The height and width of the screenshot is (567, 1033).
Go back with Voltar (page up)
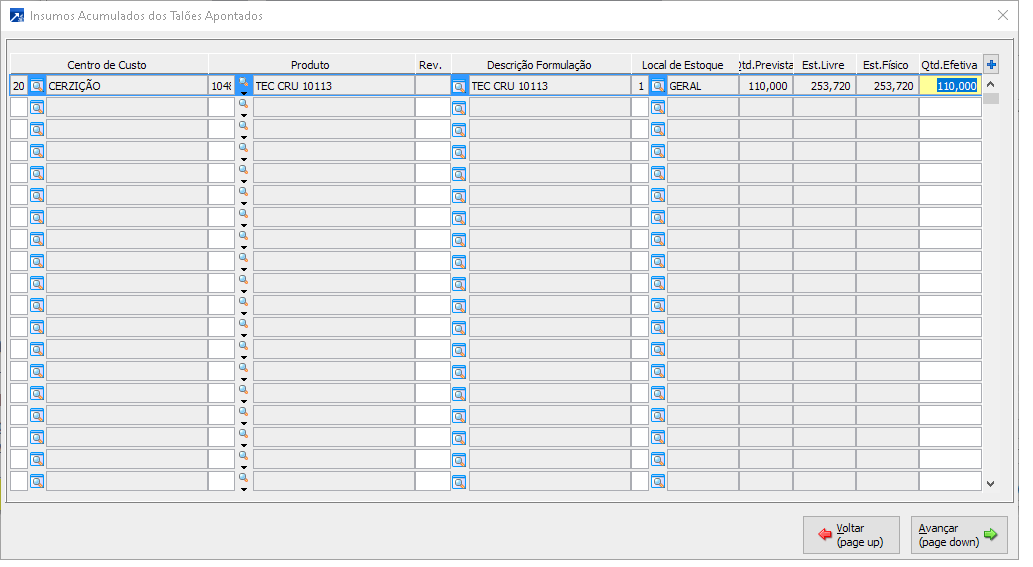[x=851, y=535]
